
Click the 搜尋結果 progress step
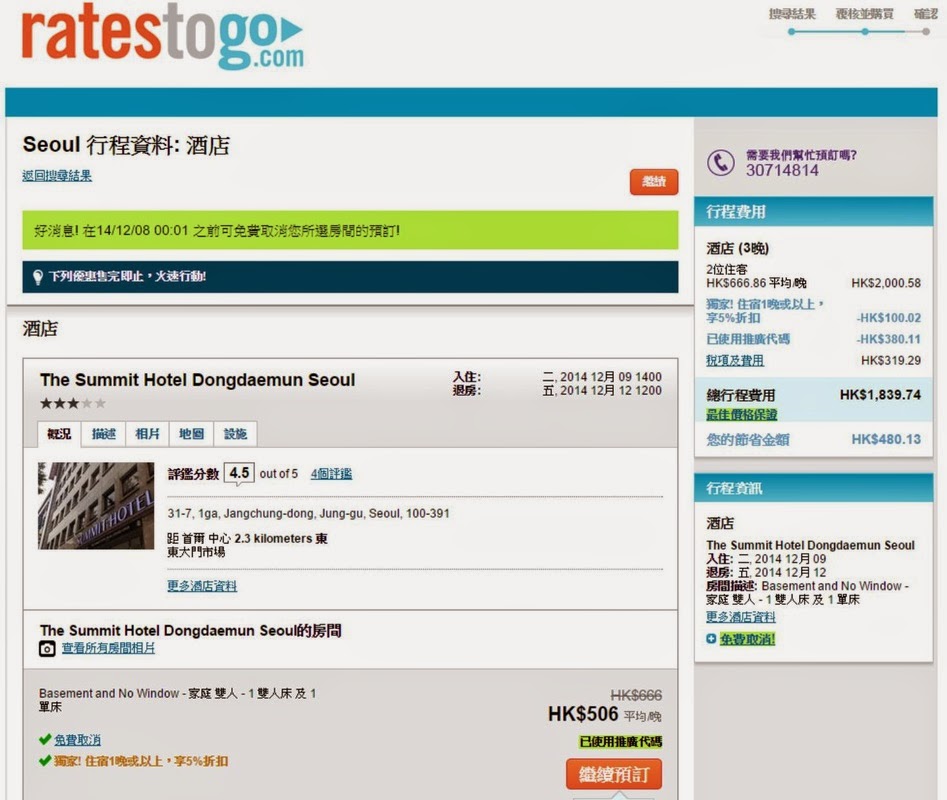tap(791, 14)
